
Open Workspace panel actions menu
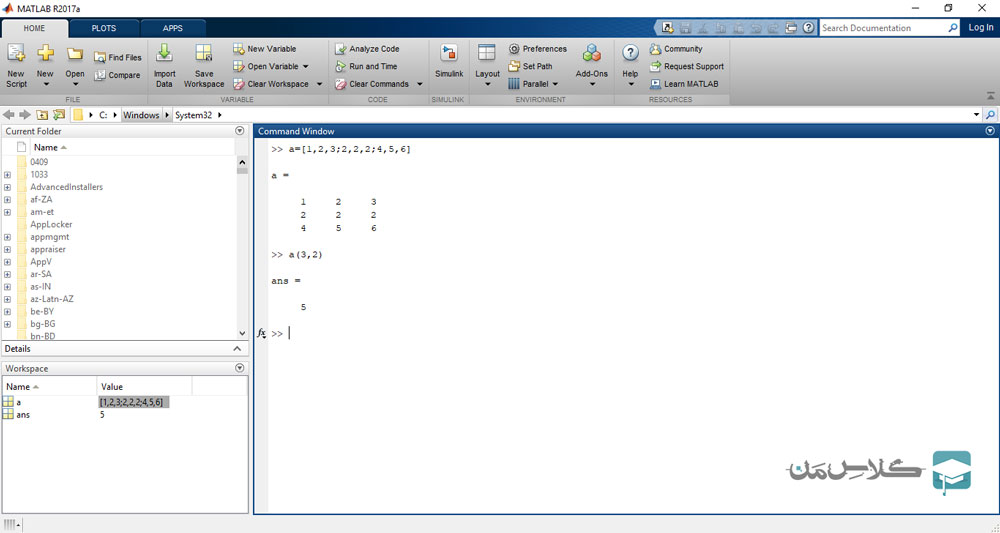click(x=240, y=368)
